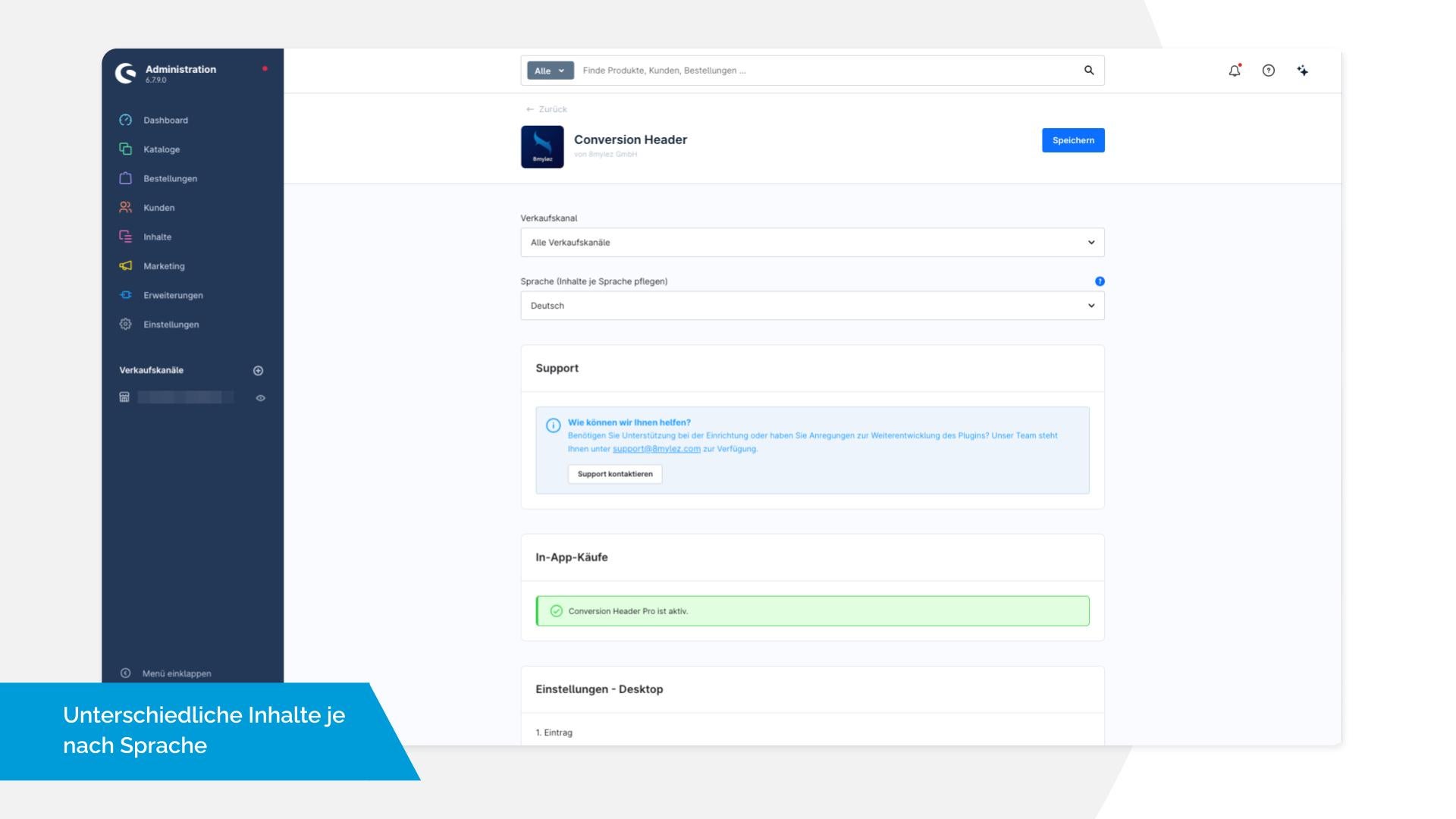Screen dimensions: 1456x819
Task: Click the Erweiterungen plug icon
Action: click(126, 295)
